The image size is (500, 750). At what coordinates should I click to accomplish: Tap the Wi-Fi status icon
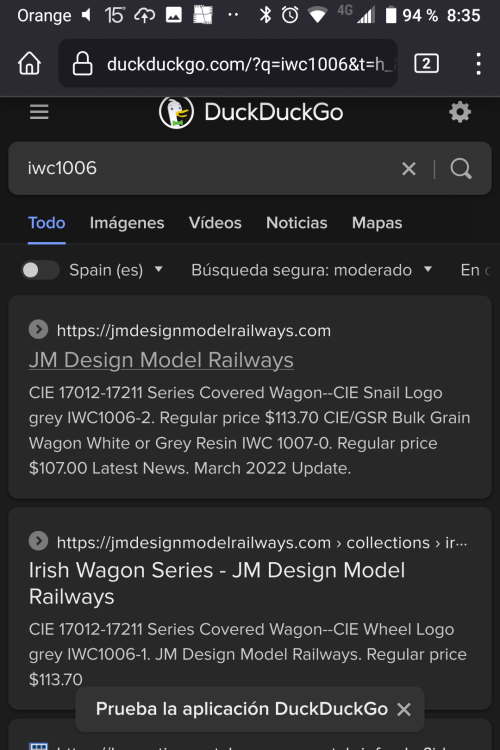point(317,15)
